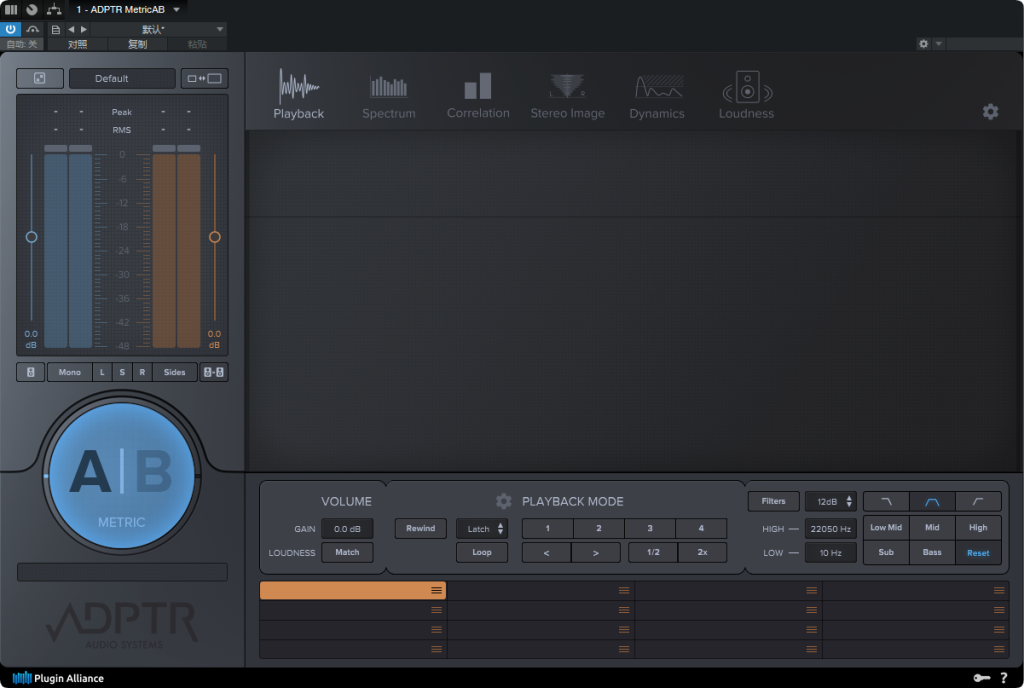Toggle the Filters button

coord(773,501)
